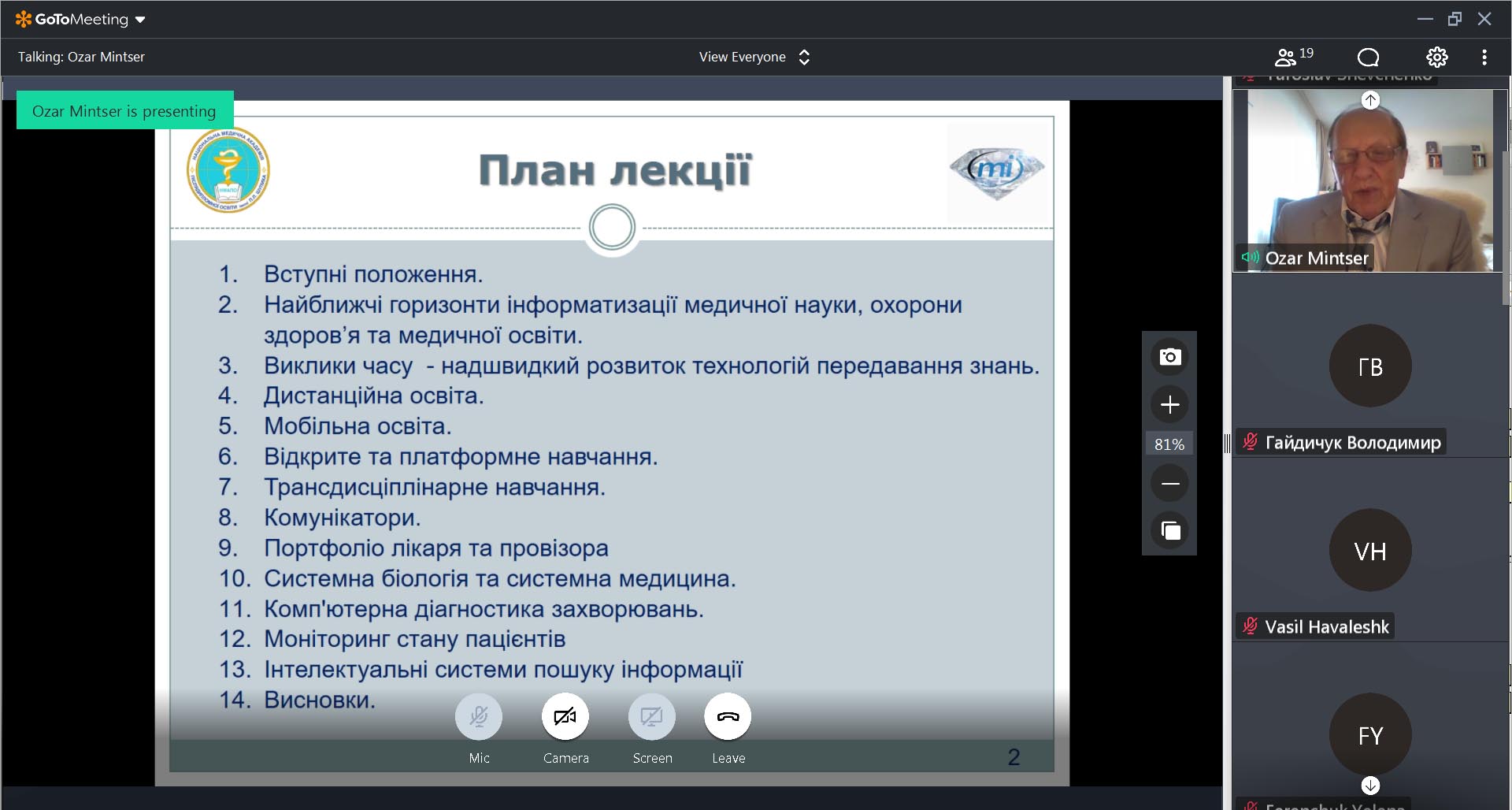Click the slide page number 2
The width and height of the screenshot is (1512, 810).
[1014, 757]
